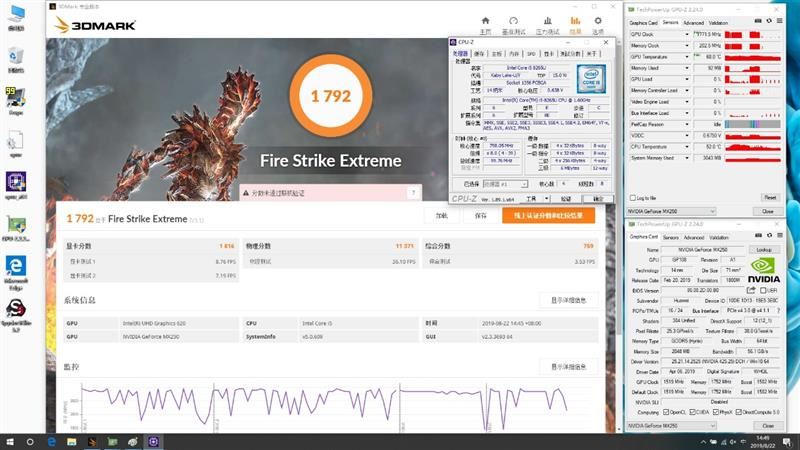Click the CPU-Z taskbar icon
Screen dimensions: 800x450
click(153, 442)
